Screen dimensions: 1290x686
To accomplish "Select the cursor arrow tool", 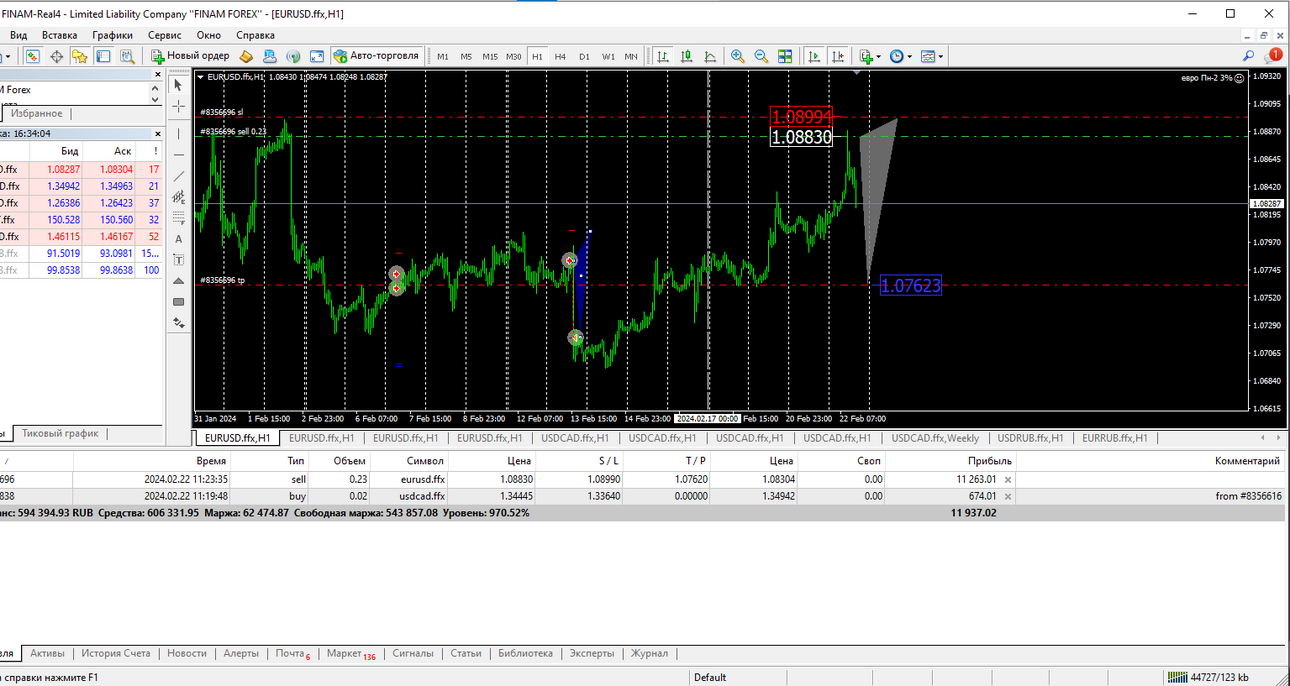I will click(x=179, y=85).
